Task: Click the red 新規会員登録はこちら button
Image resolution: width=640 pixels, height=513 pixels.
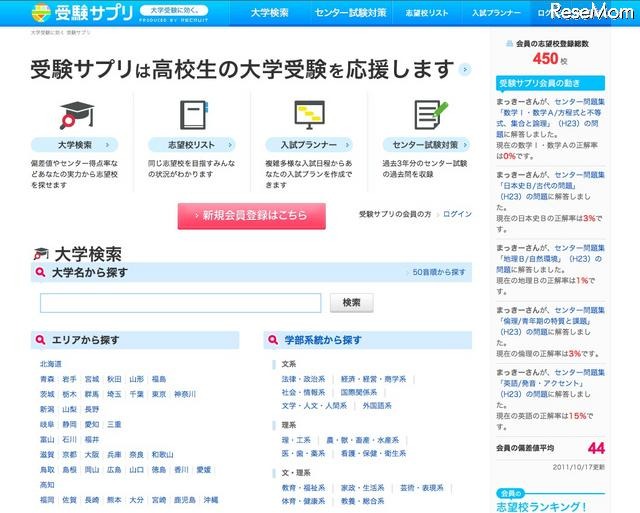Action: 251,216
